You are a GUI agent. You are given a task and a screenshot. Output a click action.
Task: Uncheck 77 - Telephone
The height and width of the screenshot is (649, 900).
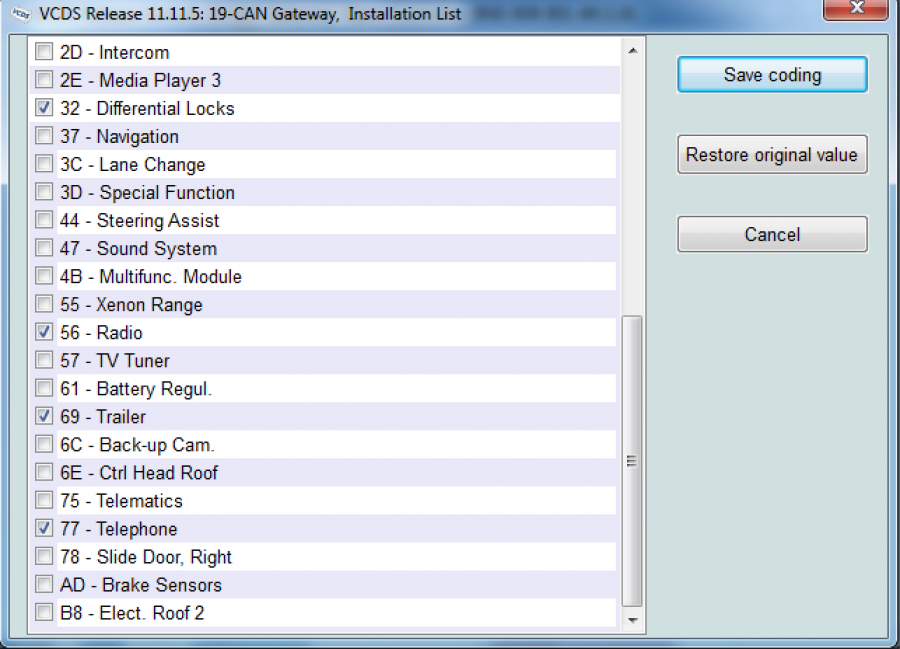[x=44, y=528]
